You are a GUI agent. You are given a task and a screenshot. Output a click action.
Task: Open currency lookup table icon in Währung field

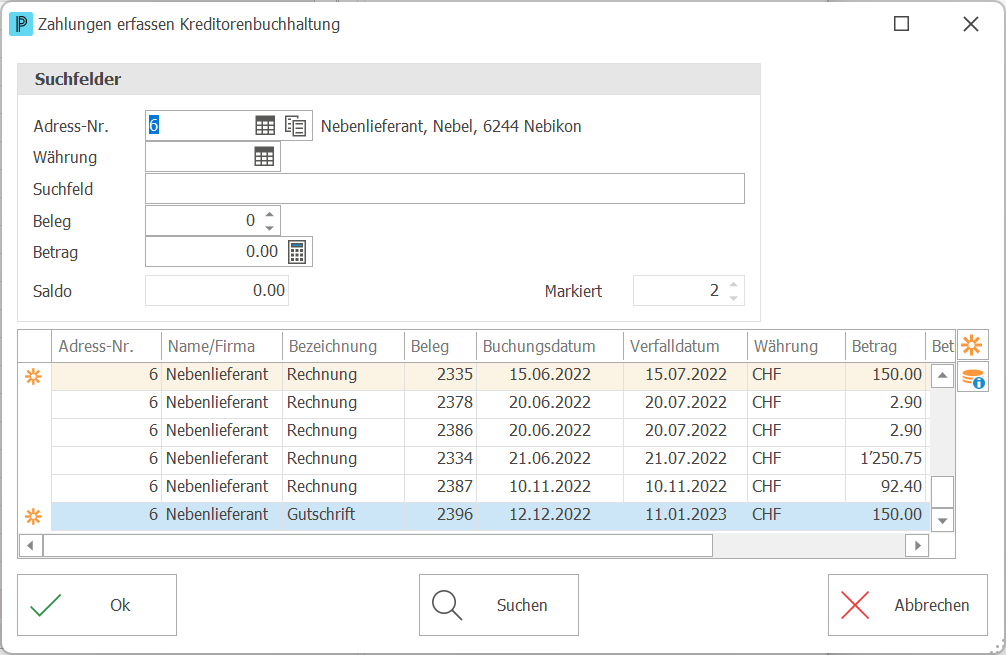click(264, 157)
